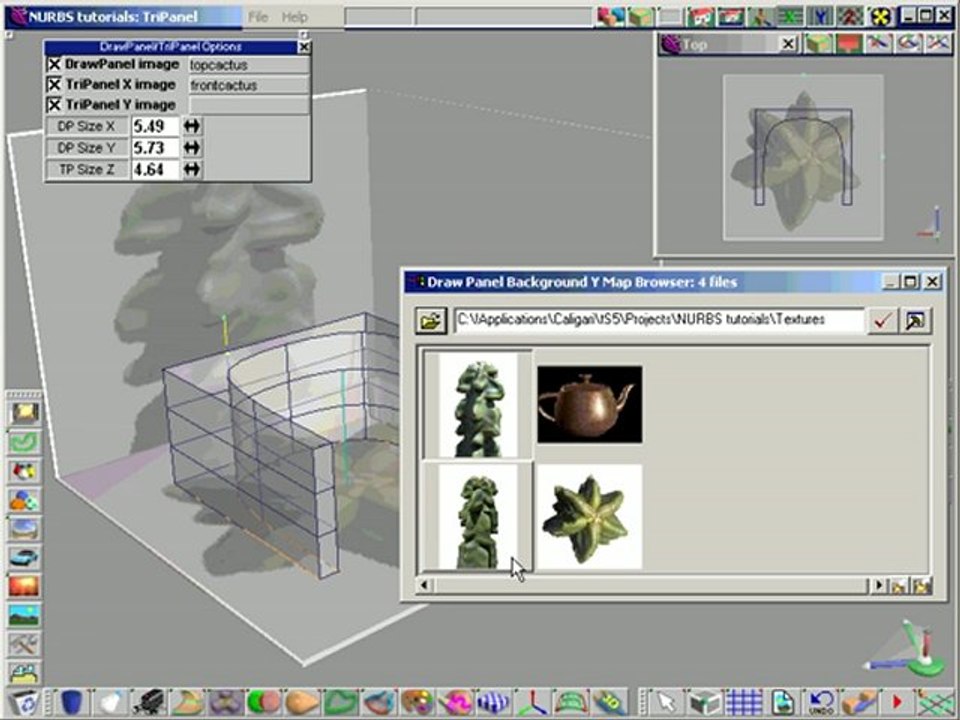Toggle the TriPanel X image checkbox
960x720 pixels.
[x=54, y=84]
